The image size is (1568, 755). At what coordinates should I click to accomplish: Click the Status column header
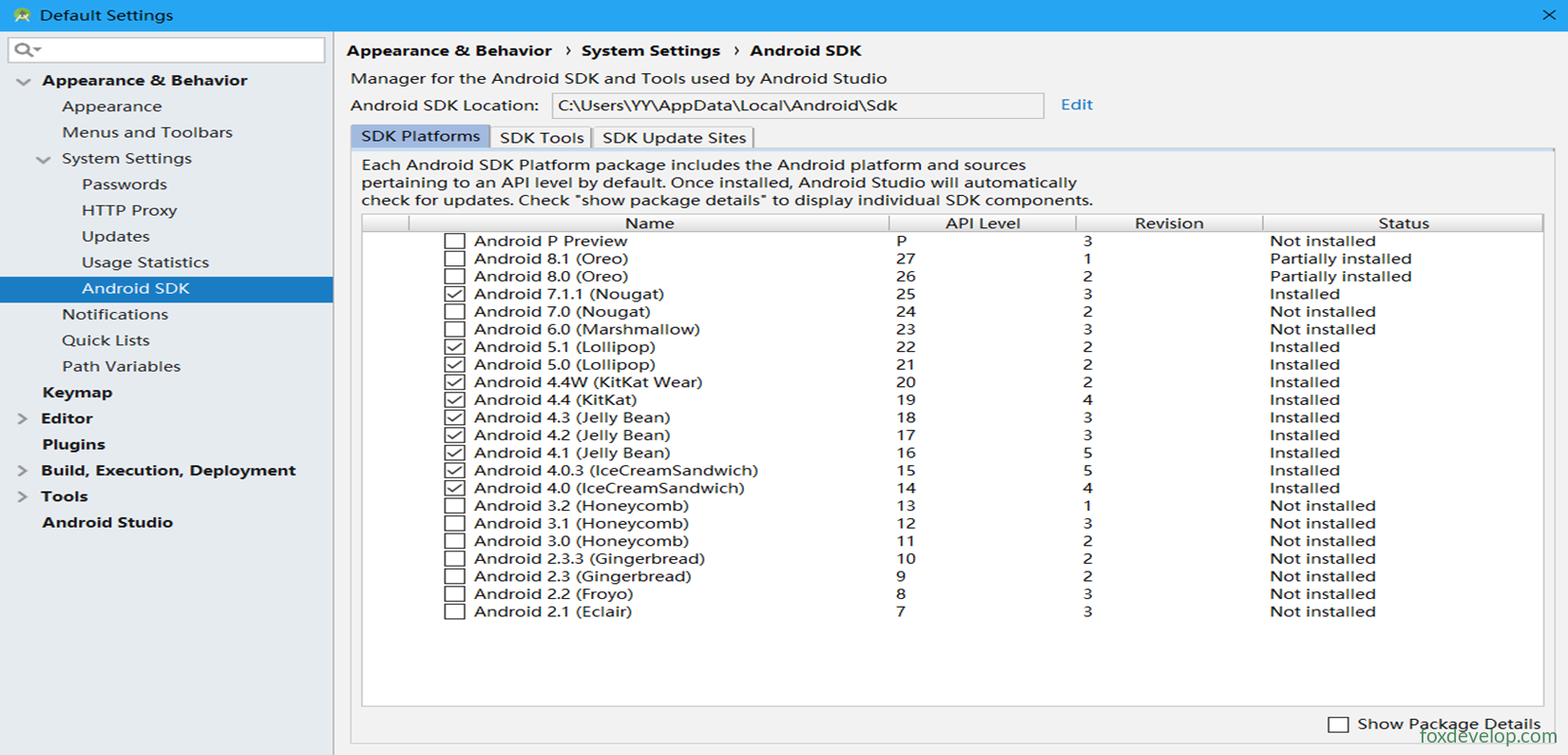pos(1403,223)
